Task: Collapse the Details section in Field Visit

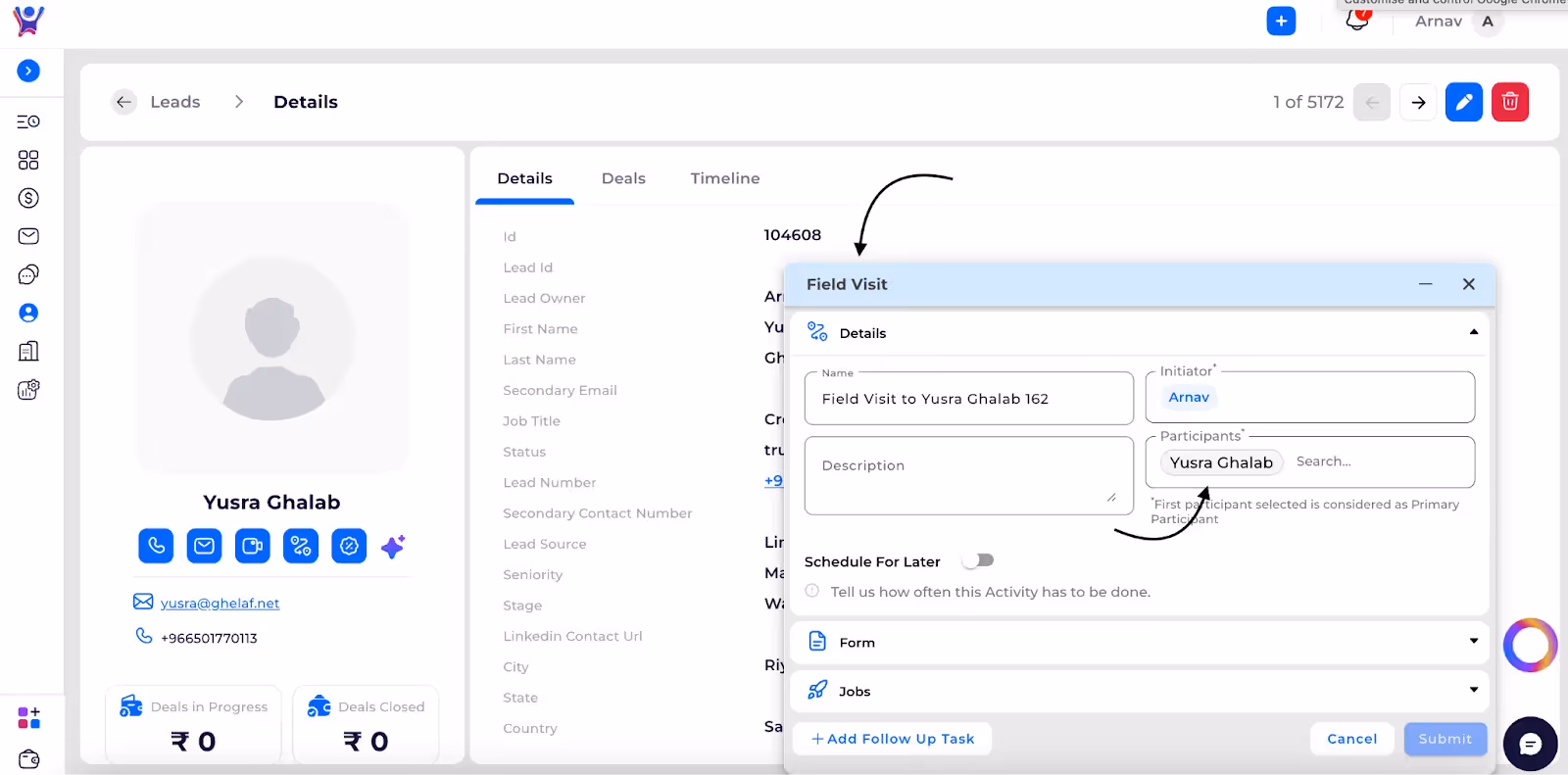Action: click(x=1474, y=332)
